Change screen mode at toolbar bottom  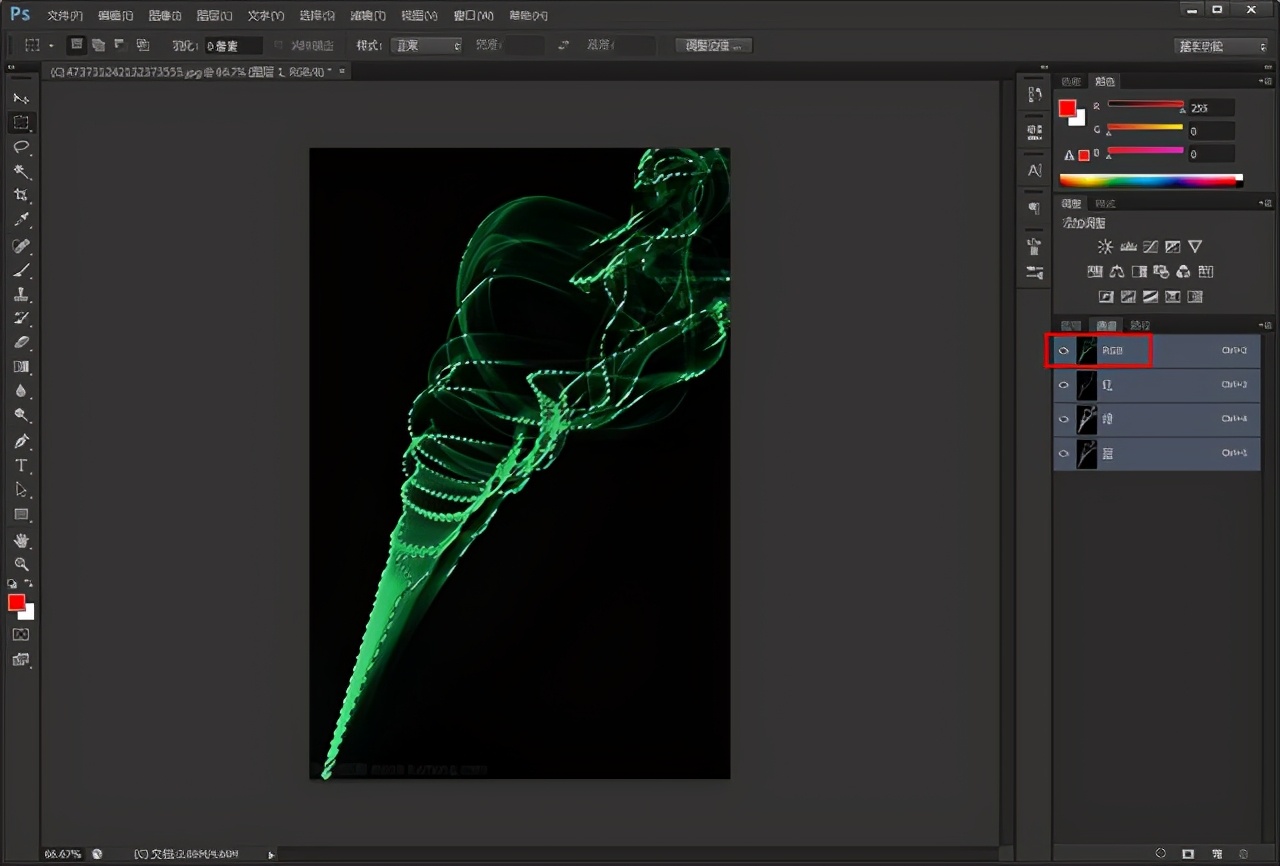point(21,659)
